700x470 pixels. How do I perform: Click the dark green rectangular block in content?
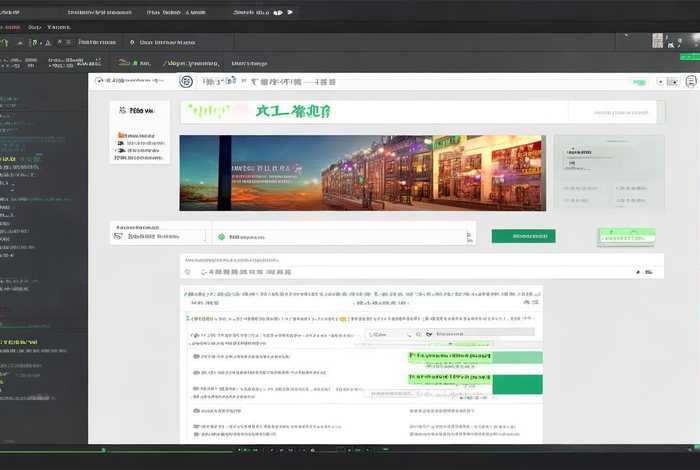[517, 384]
